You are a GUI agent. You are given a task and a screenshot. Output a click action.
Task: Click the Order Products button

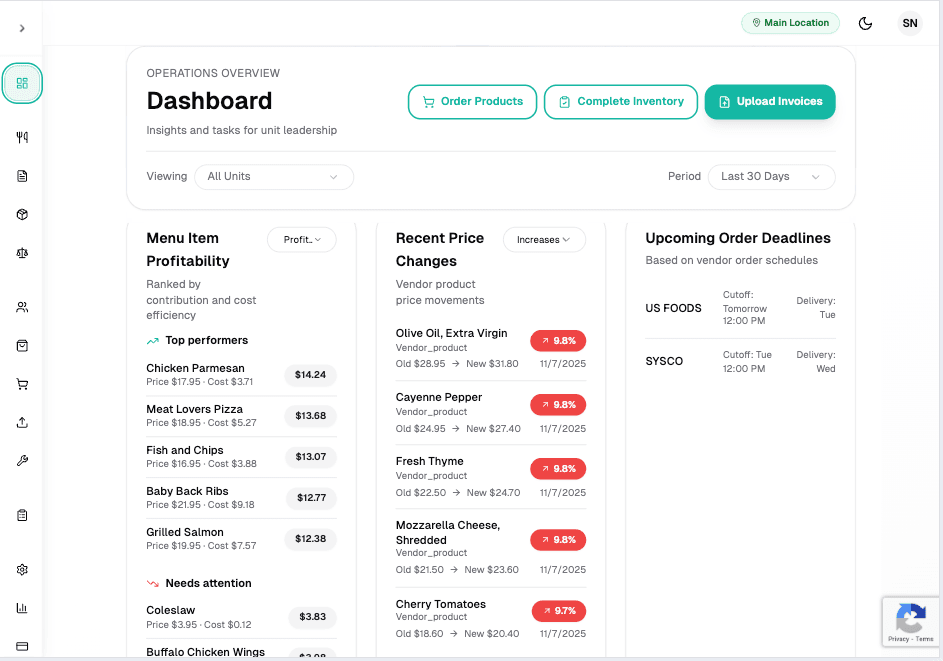click(x=472, y=102)
